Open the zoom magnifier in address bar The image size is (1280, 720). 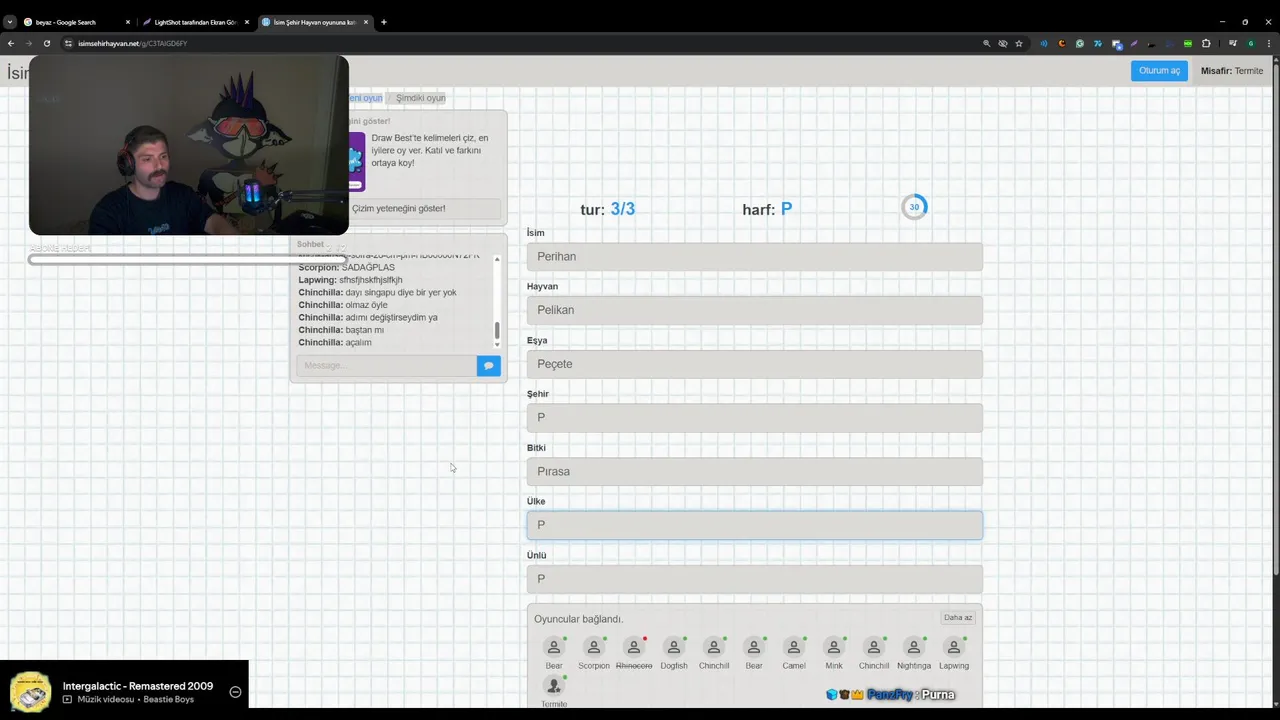click(x=986, y=44)
